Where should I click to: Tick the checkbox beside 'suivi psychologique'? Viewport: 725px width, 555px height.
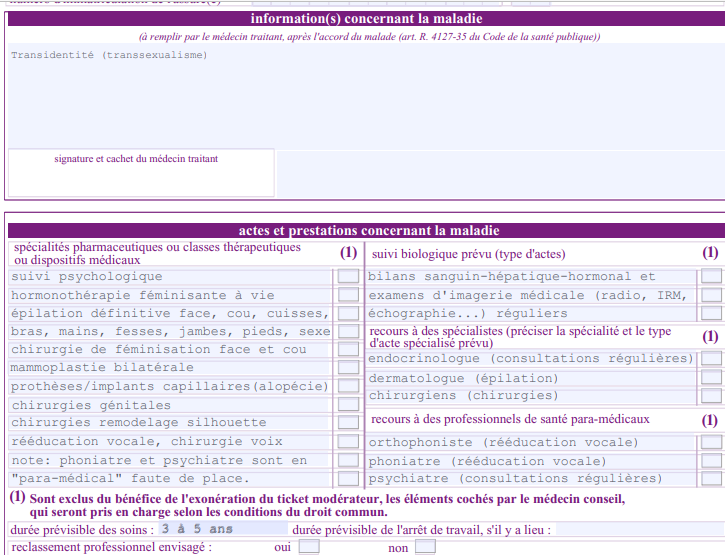(x=348, y=276)
